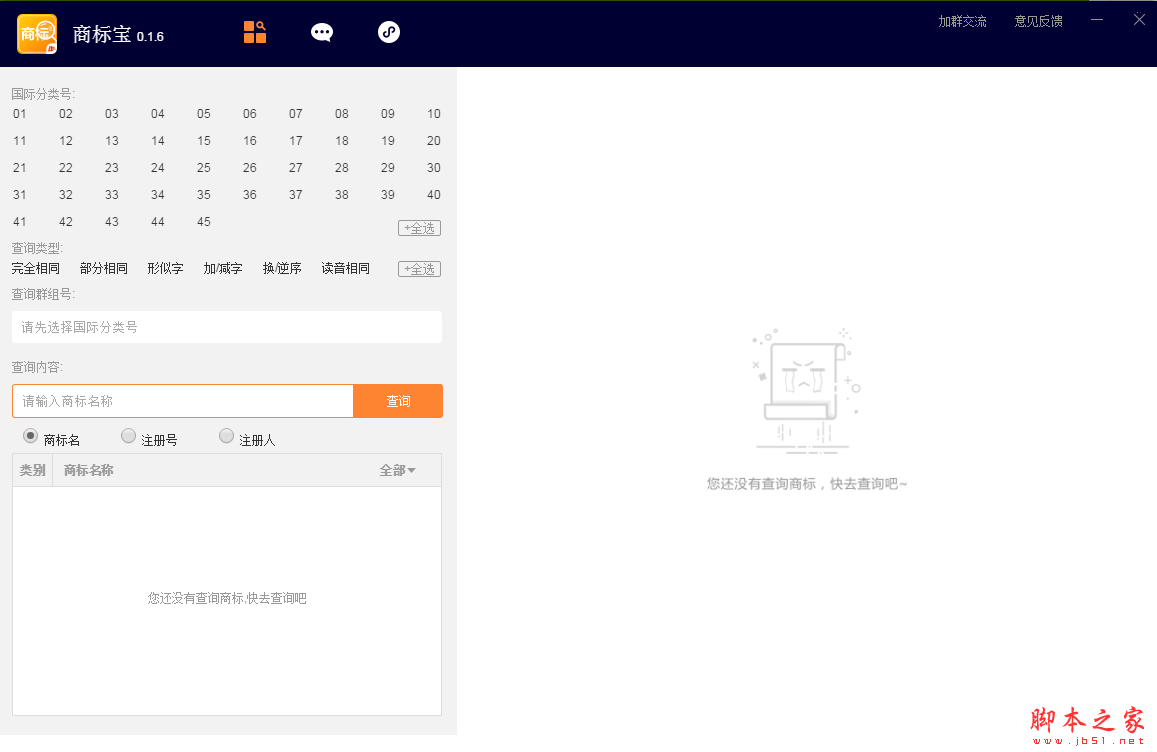This screenshot has height=752, width=1157.
Task: Click the 商标宝 logo icon
Action: point(36,33)
